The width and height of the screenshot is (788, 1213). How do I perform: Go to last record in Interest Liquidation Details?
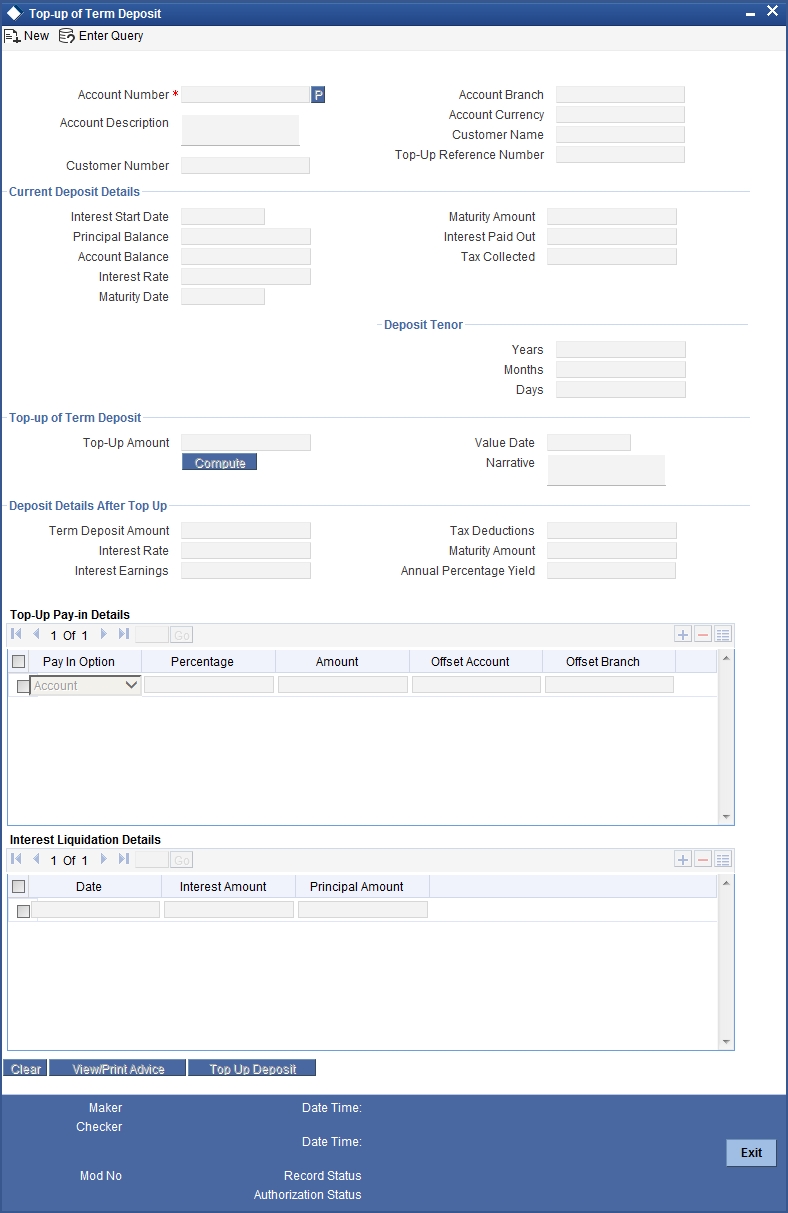(123, 859)
